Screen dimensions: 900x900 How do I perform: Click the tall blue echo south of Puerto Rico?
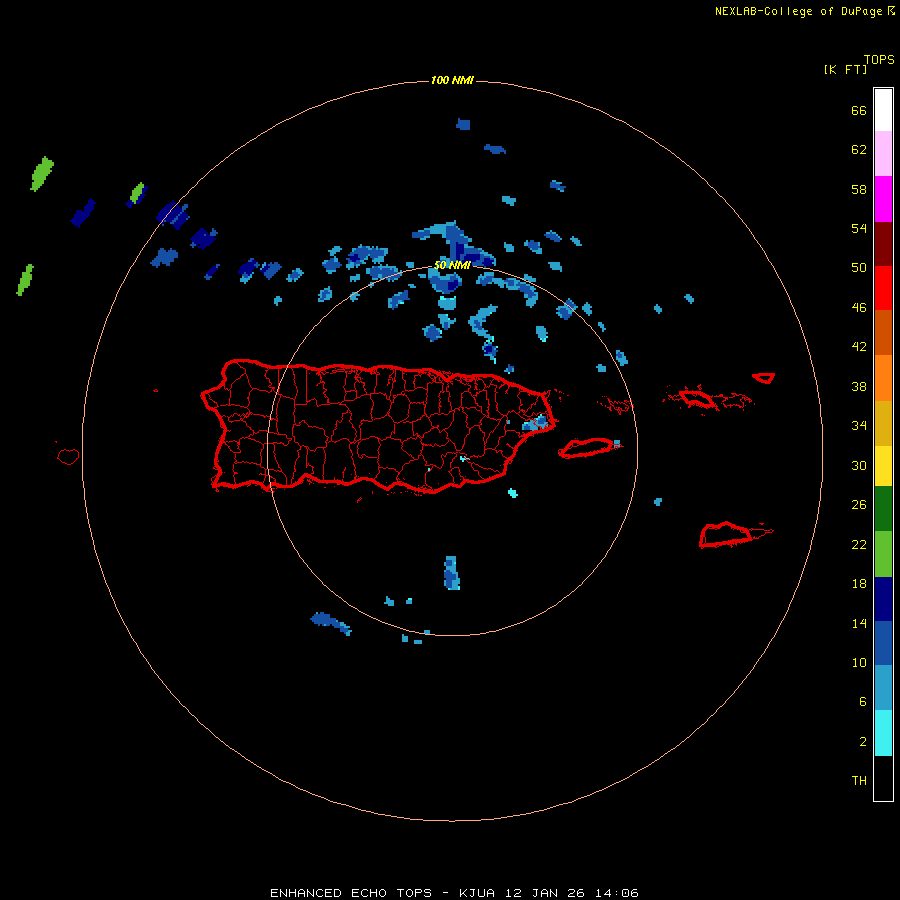[452, 573]
